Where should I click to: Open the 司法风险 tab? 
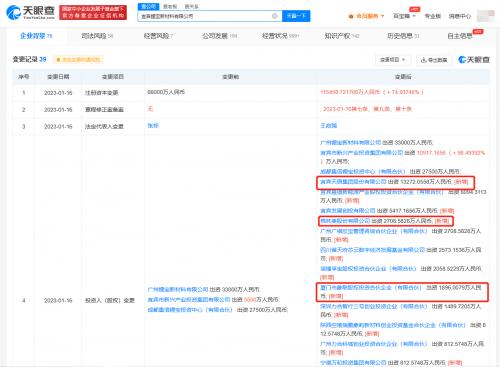[97, 36]
